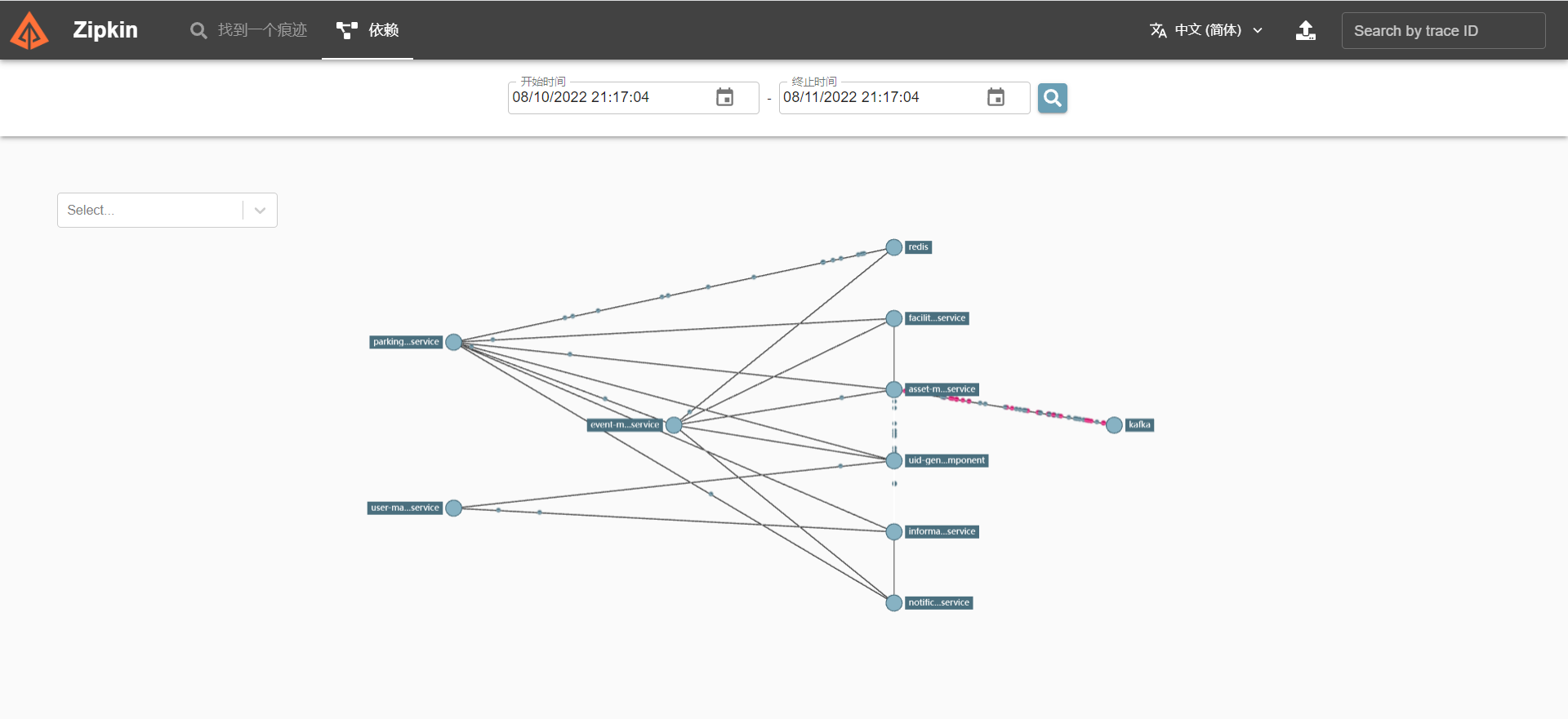This screenshot has height=719, width=1568.
Task: Click the parking...service label
Action: pyautogui.click(x=406, y=342)
